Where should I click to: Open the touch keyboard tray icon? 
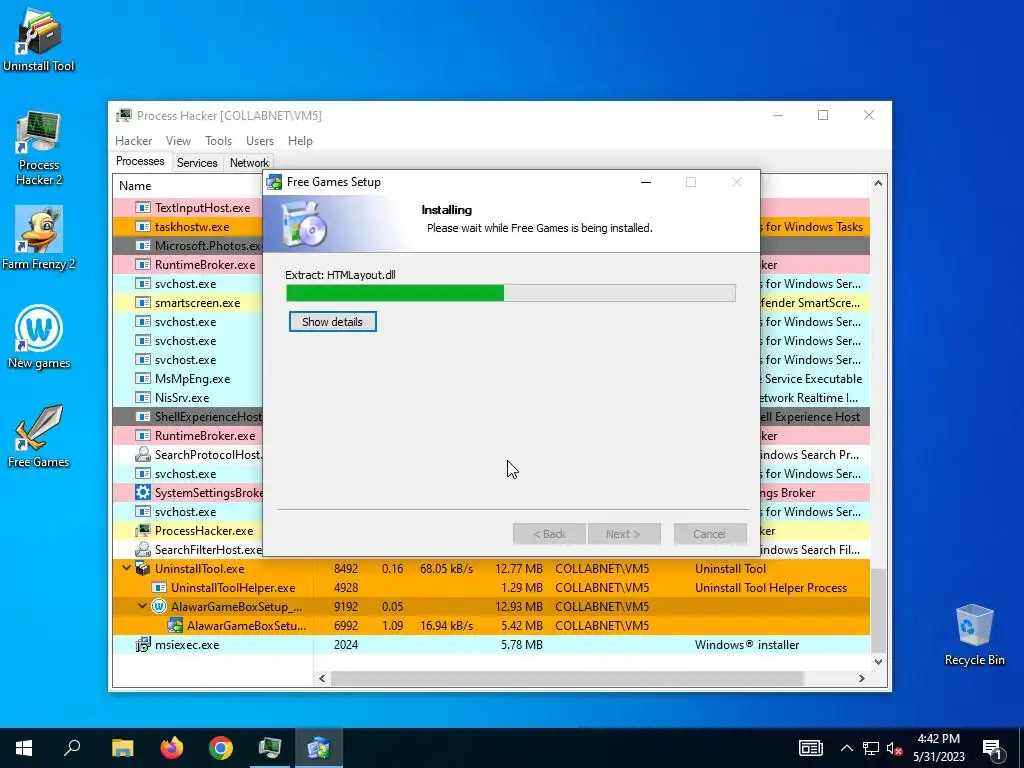coord(810,748)
